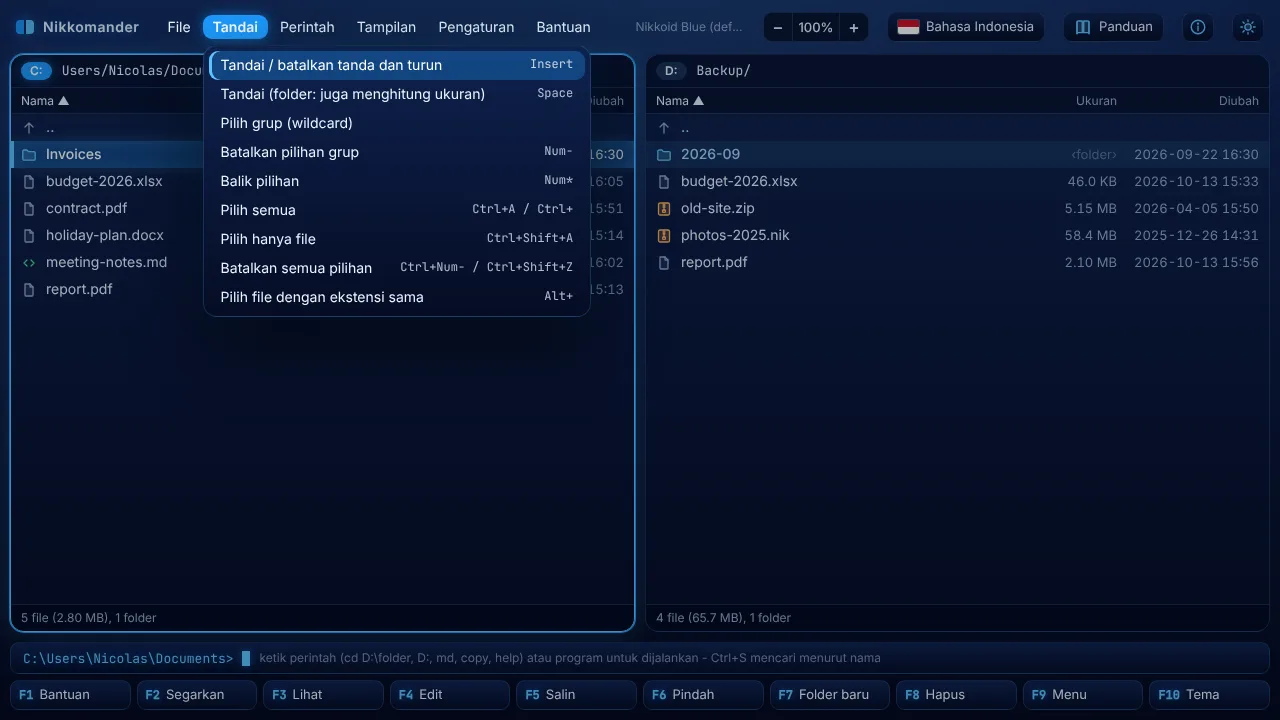Click the F3 Lihat button
The height and width of the screenshot is (720, 1280).
(x=323, y=695)
